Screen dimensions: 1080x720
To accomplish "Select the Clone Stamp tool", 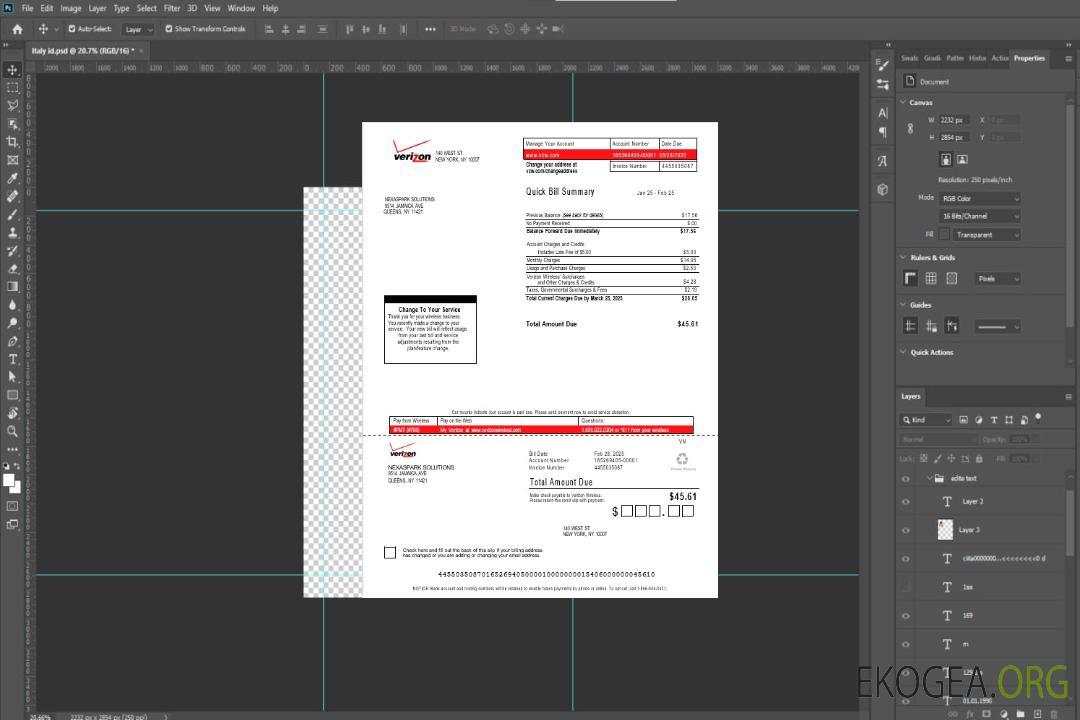I will point(12,232).
